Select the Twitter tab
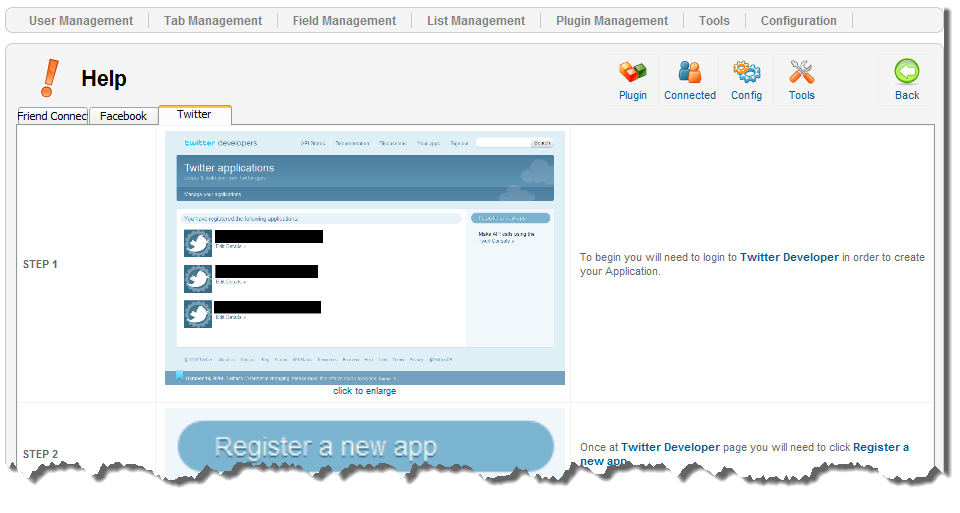Screen dimensions: 960x513 click(195, 114)
